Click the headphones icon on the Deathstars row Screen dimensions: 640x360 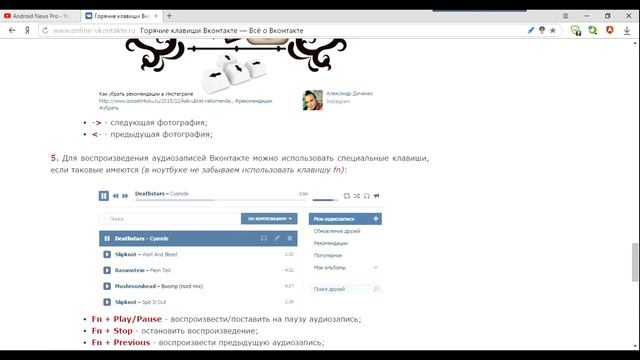click(264, 238)
